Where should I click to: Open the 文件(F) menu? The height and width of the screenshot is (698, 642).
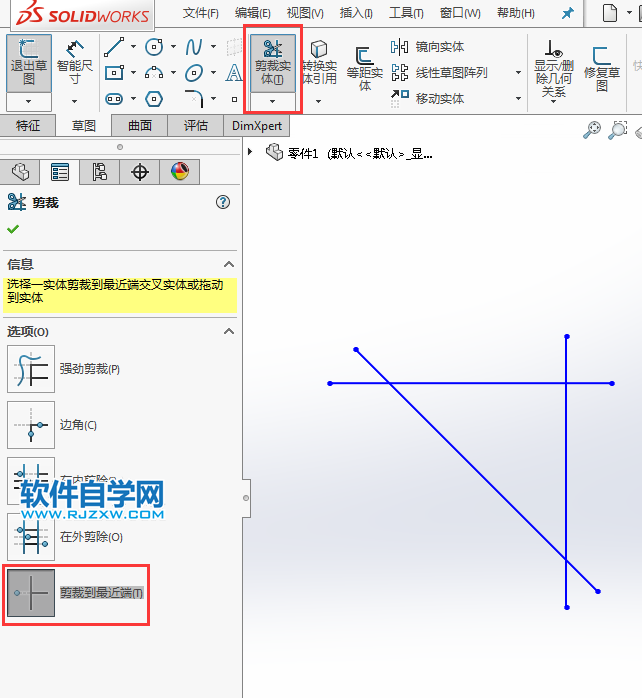pos(201,13)
